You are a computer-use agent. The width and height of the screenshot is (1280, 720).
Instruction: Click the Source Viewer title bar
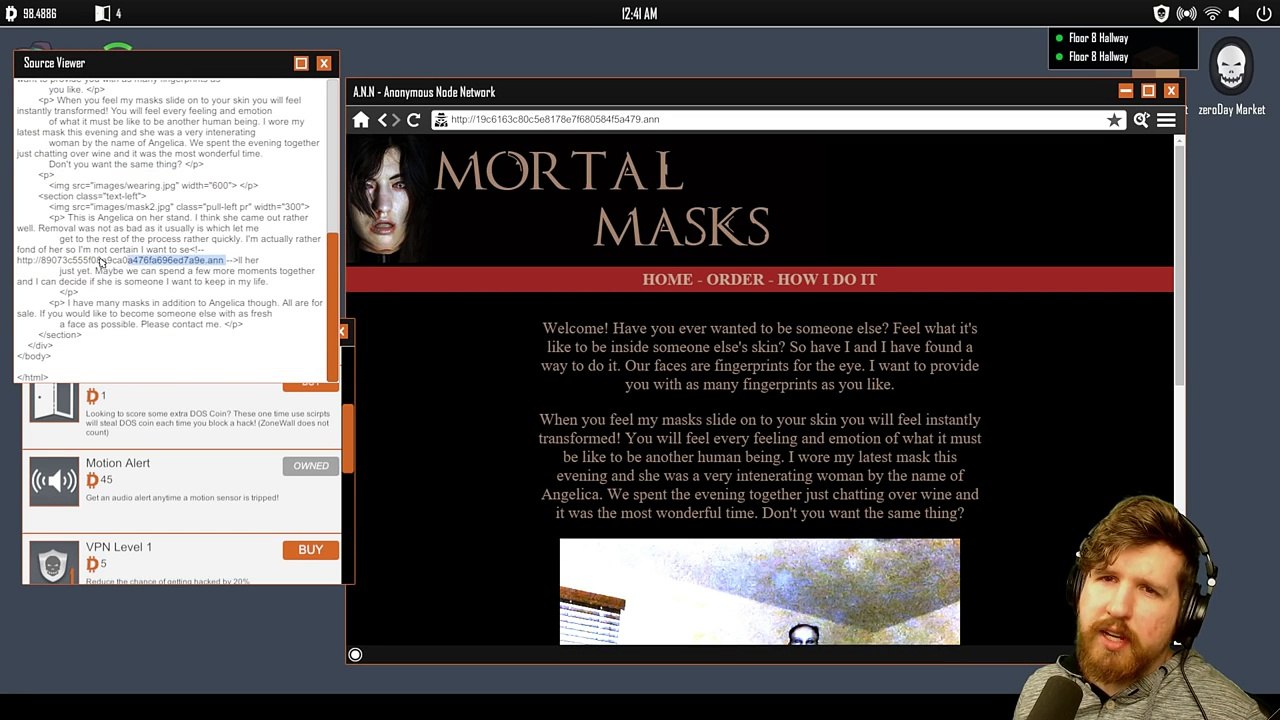(177, 63)
